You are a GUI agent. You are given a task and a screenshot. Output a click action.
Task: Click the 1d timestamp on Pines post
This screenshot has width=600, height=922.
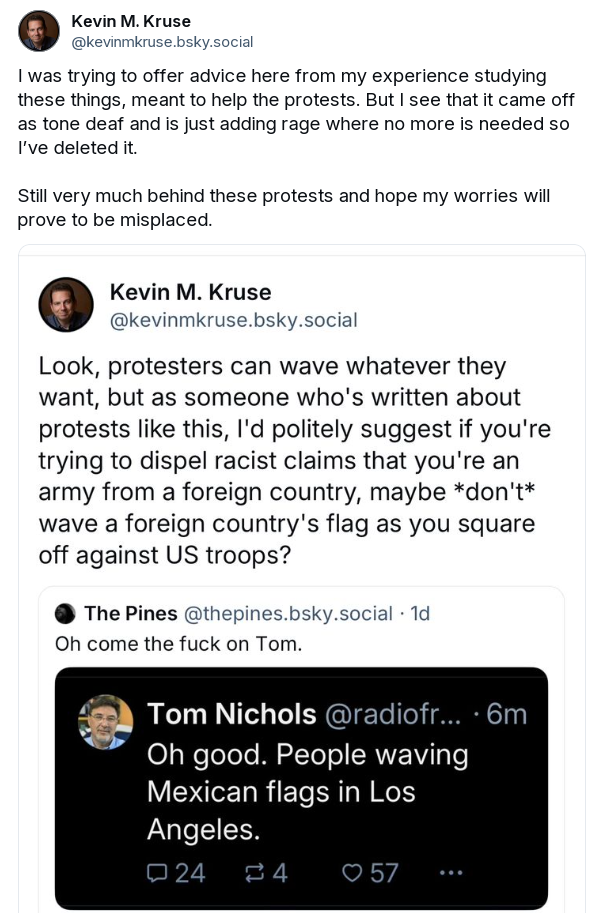[420, 613]
